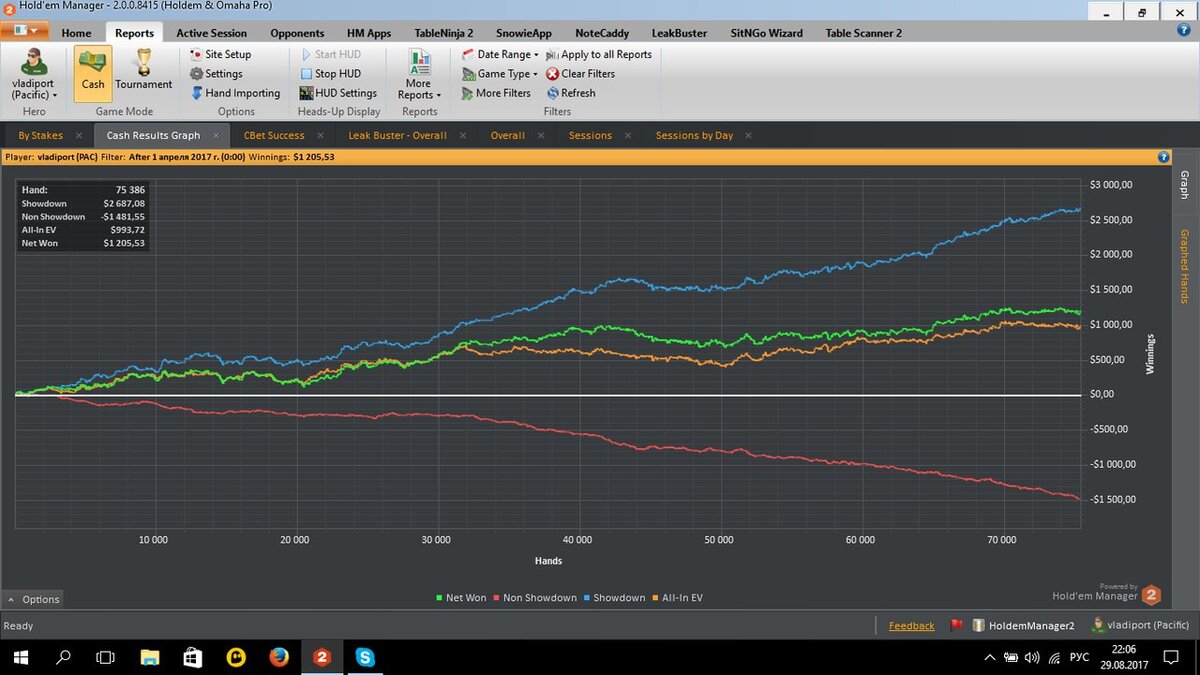1200x675 pixels.
Task: Switch to Sessions by Day tab
Action: (x=694, y=135)
